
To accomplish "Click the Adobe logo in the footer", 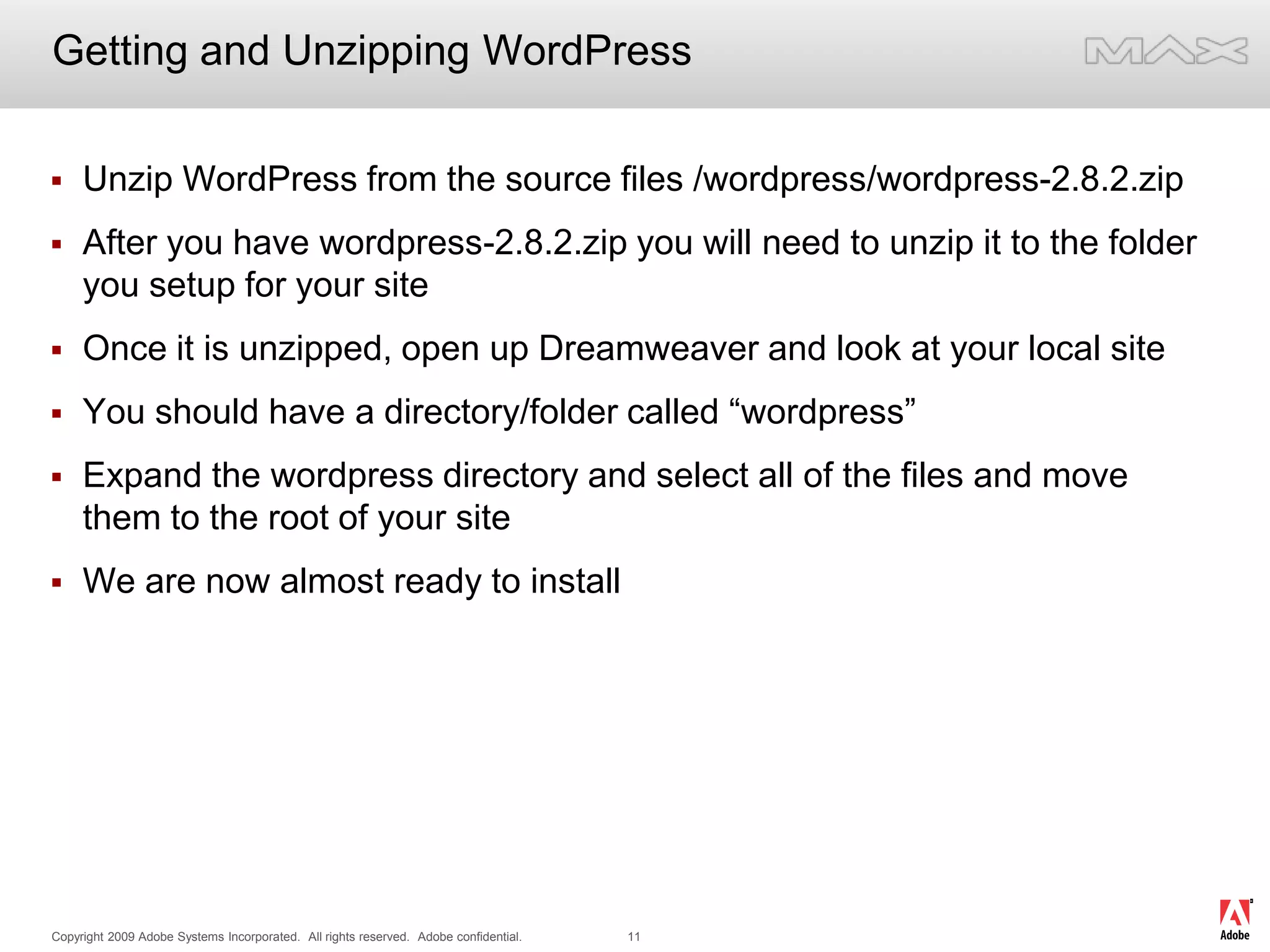I will pos(1235,920).
